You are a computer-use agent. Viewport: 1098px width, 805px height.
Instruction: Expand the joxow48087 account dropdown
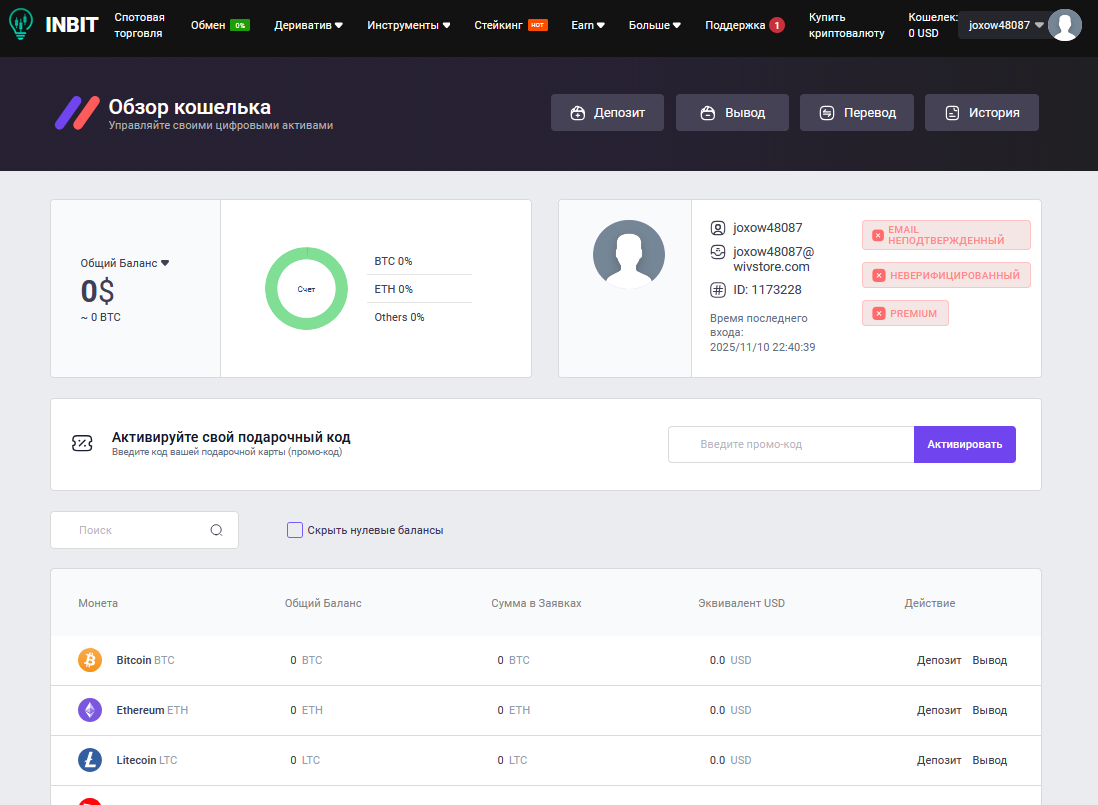coord(1000,24)
